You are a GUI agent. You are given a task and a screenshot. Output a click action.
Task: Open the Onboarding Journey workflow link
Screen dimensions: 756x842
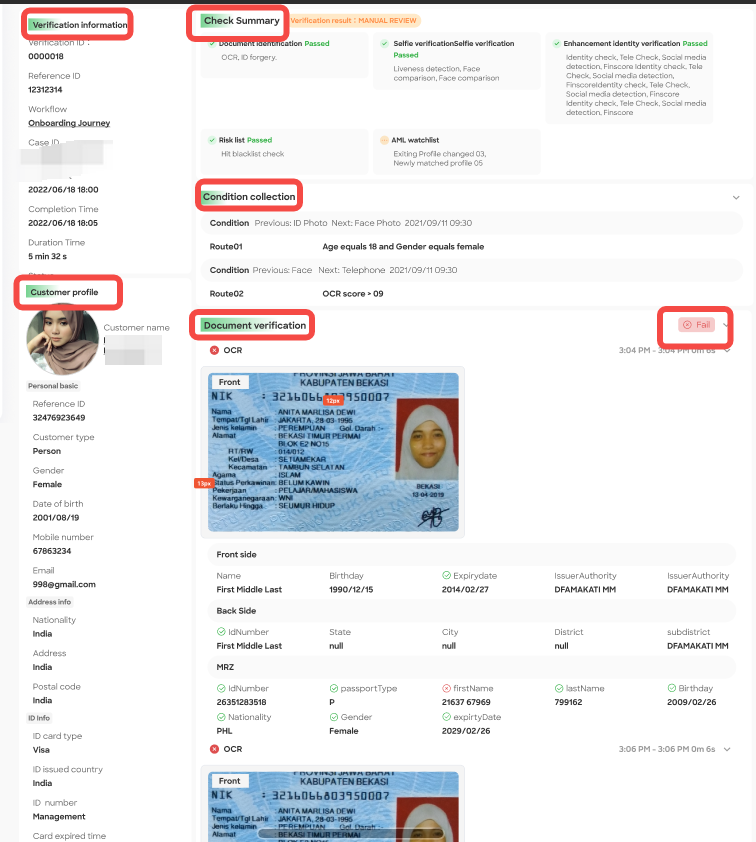(x=69, y=123)
